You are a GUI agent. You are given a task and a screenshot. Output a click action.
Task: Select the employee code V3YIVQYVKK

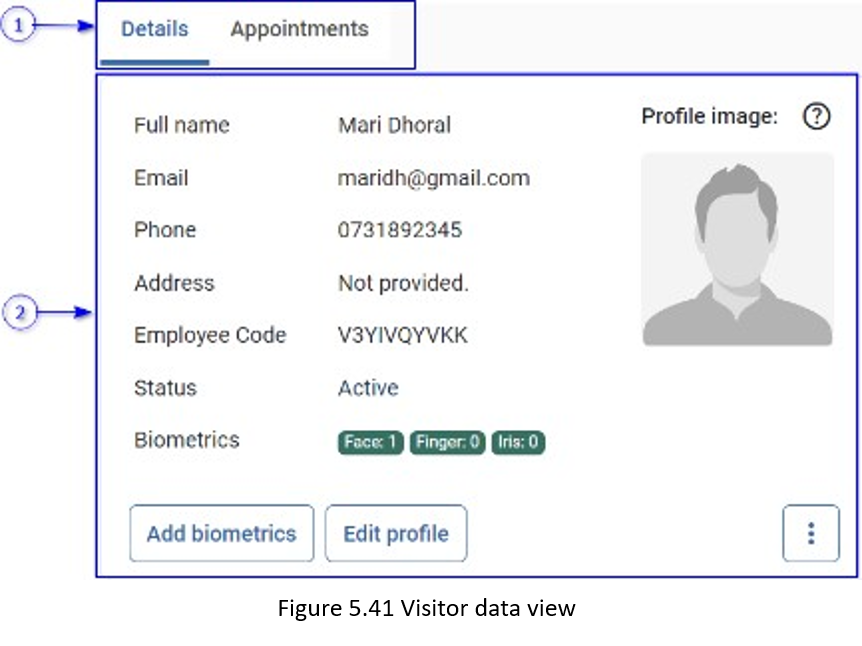(403, 335)
